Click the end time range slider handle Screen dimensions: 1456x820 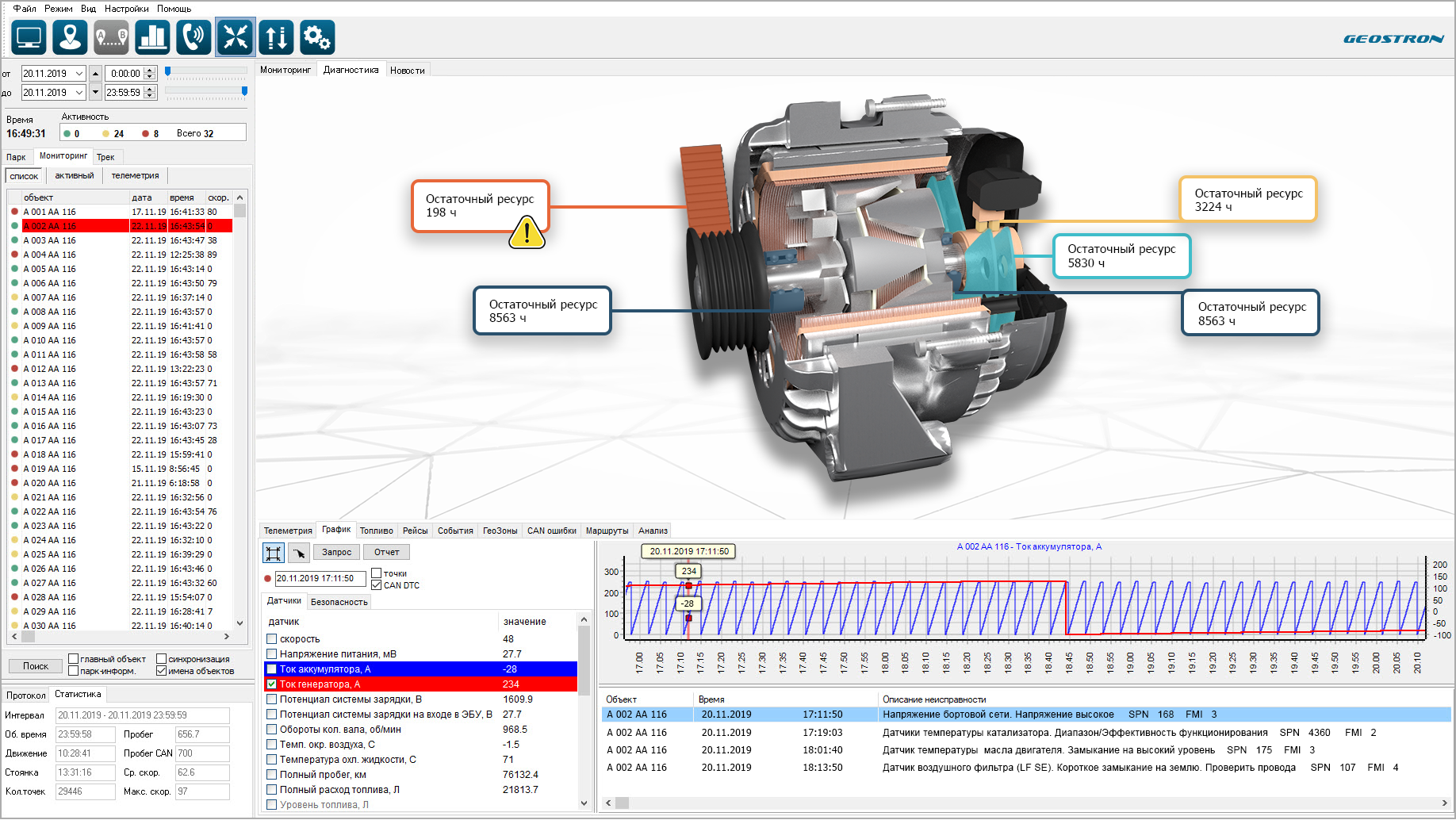(244, 91)
